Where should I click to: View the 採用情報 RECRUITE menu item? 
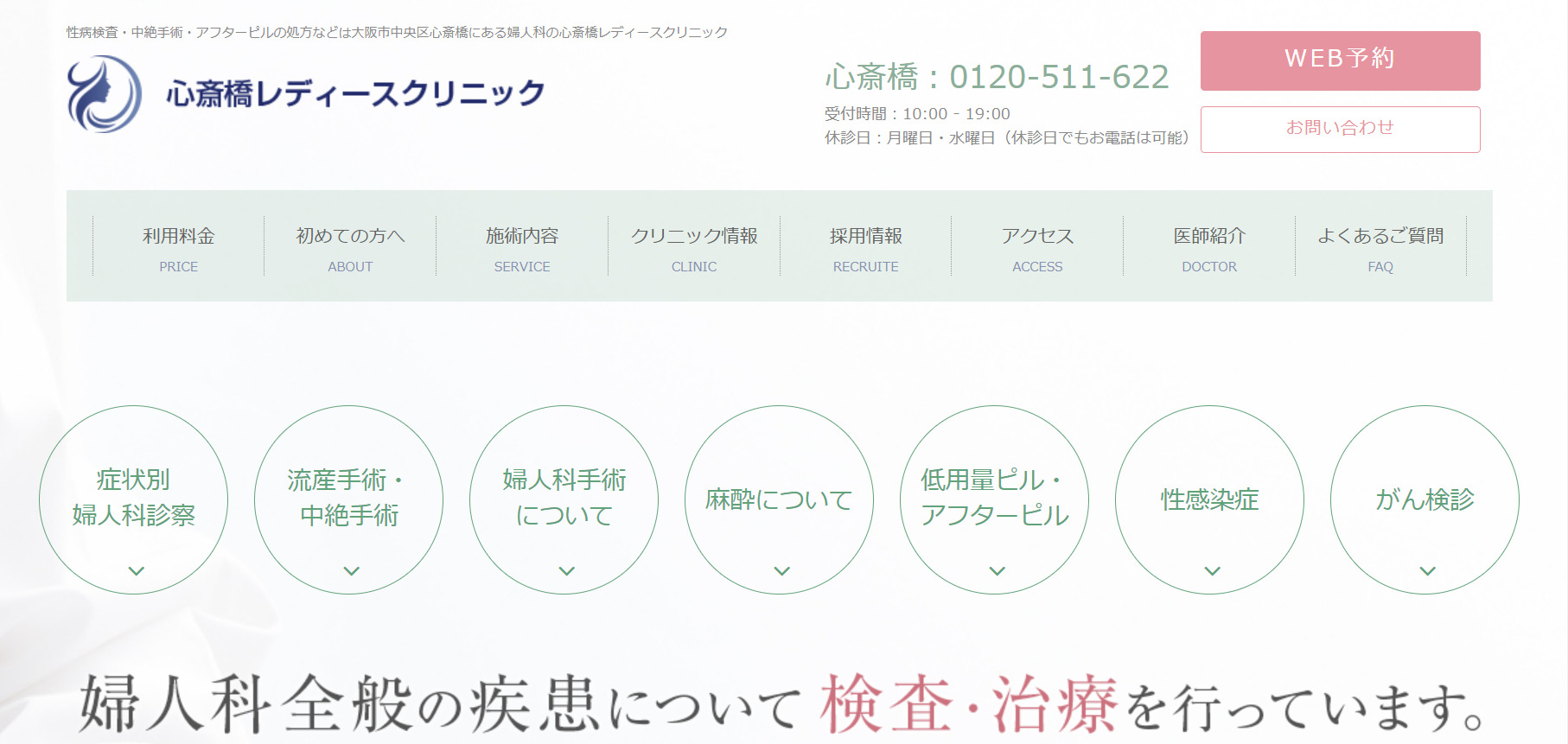pos(866,246)
